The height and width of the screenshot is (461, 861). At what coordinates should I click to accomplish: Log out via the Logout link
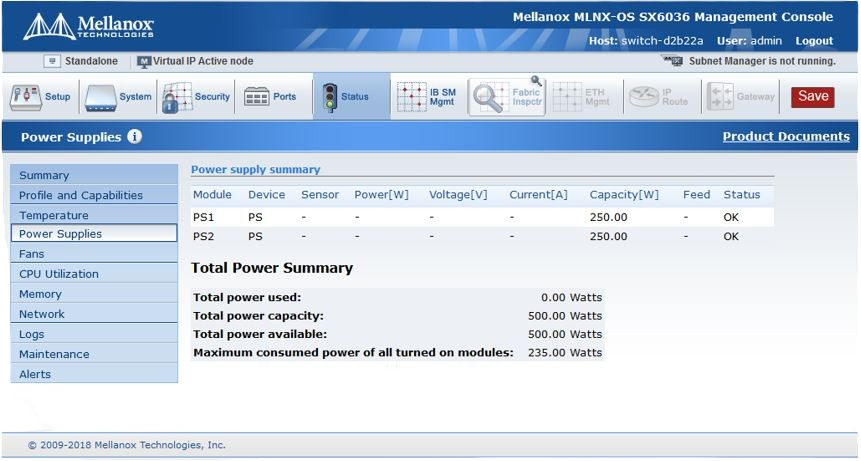pyautogui.click(x=814, y=41)
